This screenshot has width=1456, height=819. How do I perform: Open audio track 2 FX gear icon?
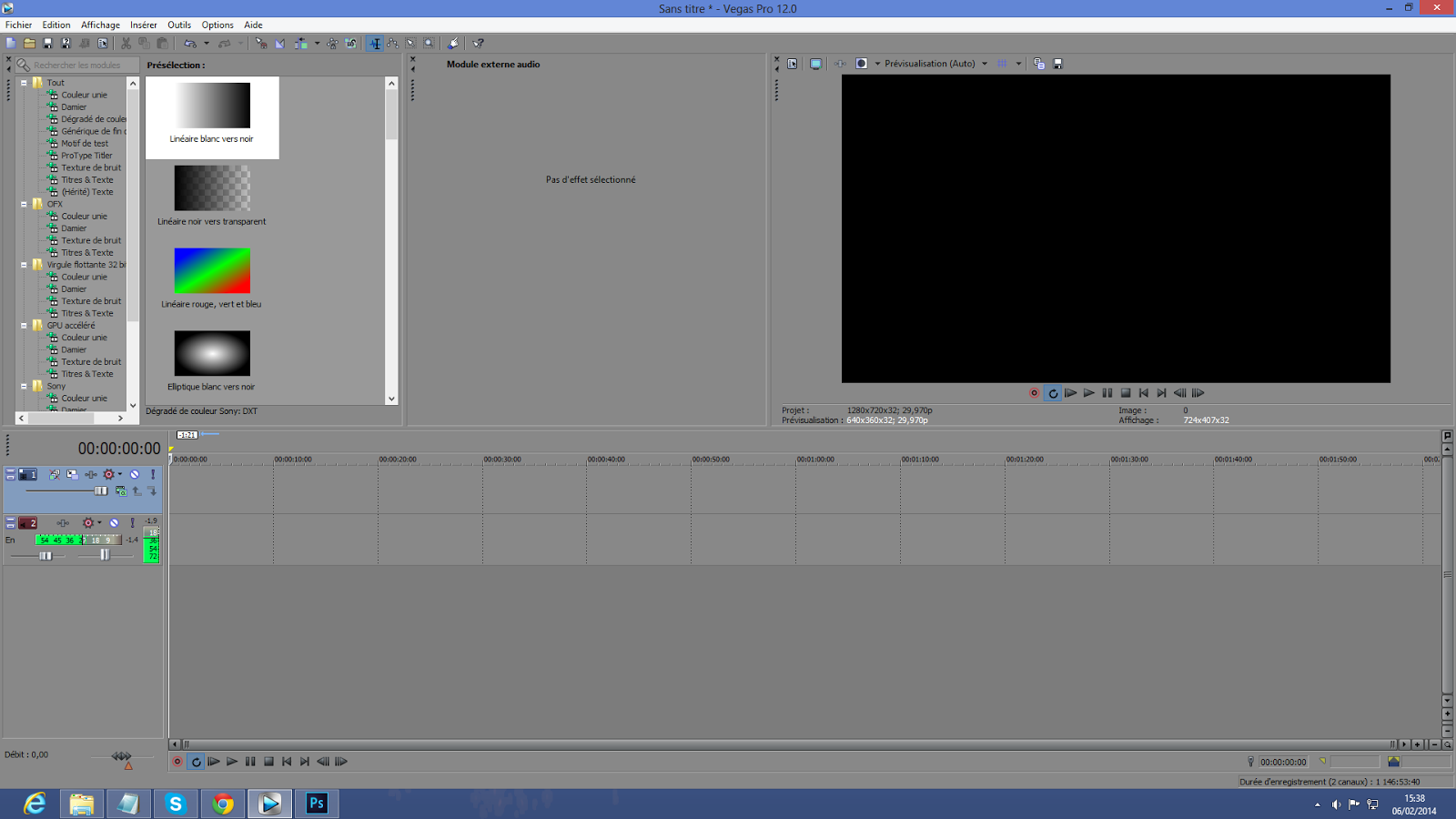pyautogui.click(x=88, y=522)
